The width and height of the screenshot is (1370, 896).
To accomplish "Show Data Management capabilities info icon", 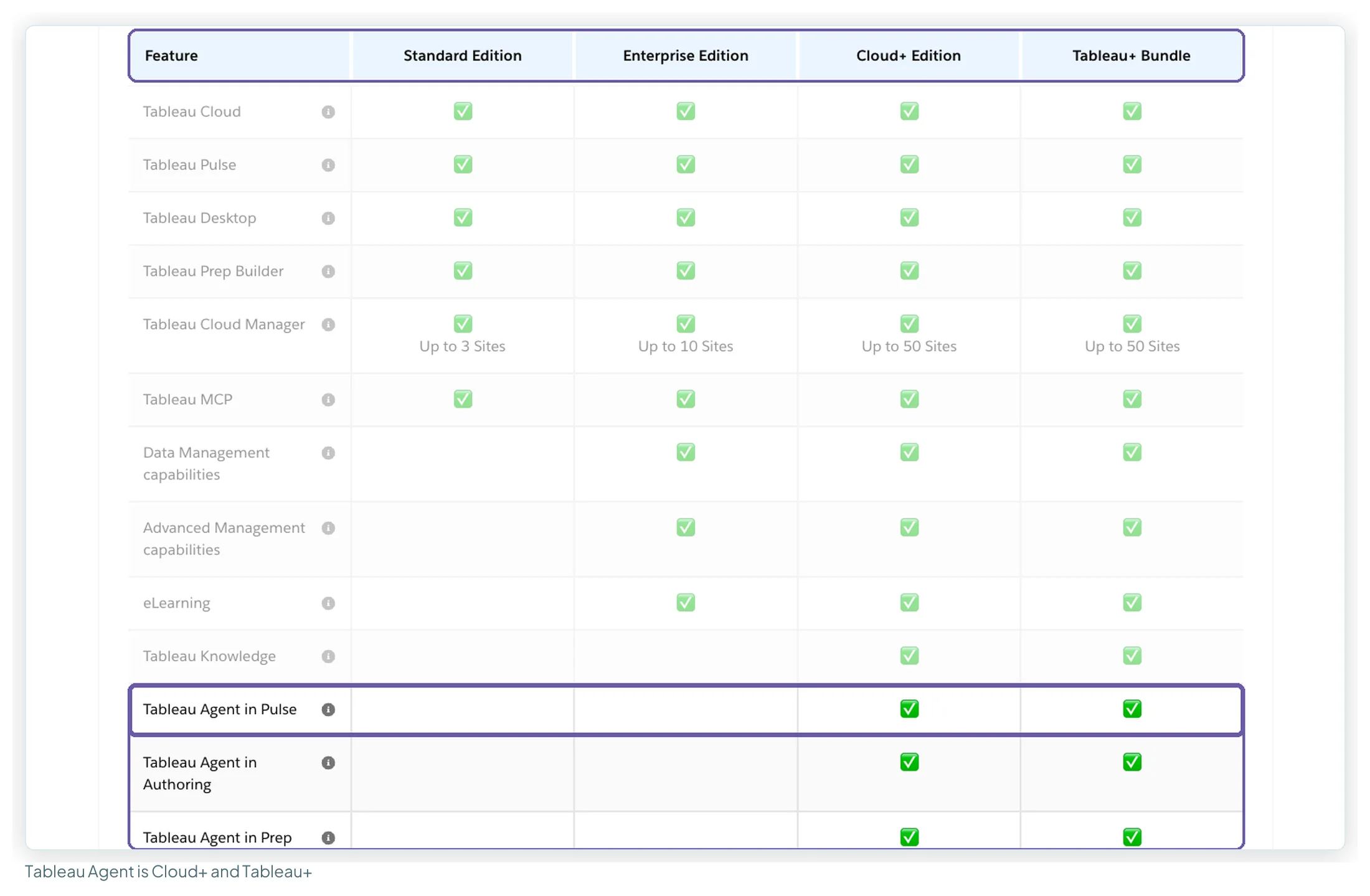I will pos(328,453).
